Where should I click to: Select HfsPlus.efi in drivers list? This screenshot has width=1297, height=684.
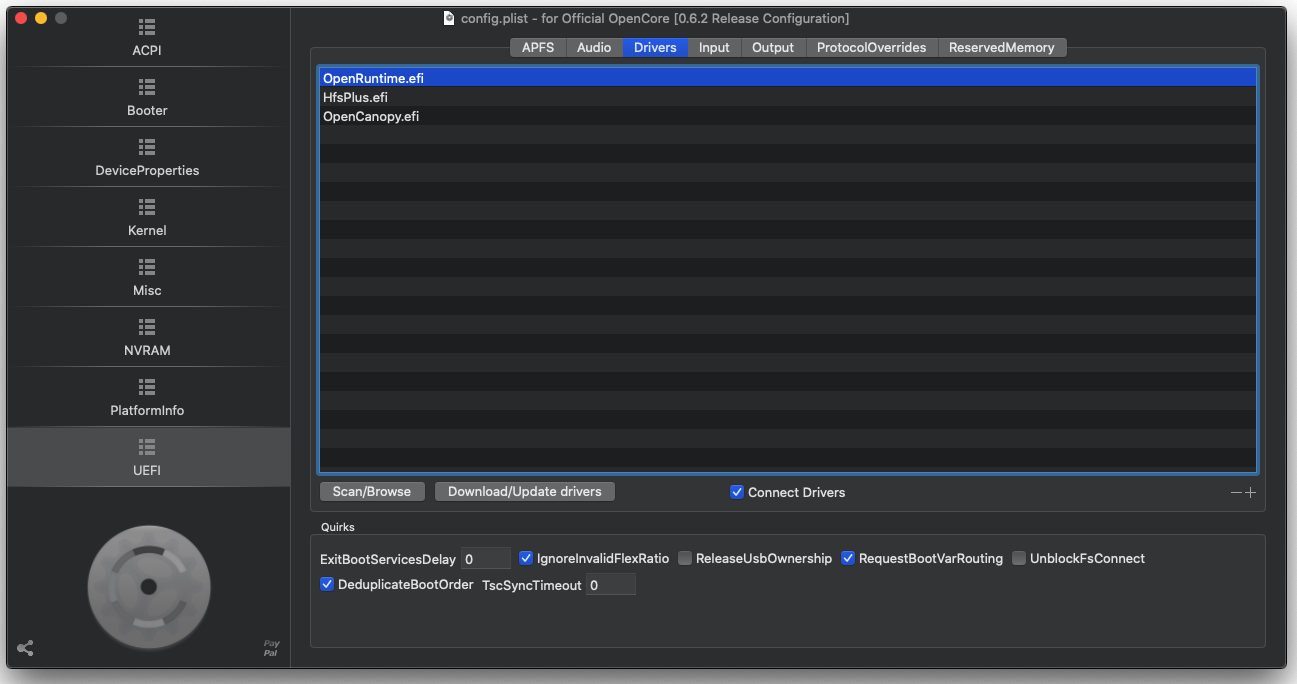[355, 97]
